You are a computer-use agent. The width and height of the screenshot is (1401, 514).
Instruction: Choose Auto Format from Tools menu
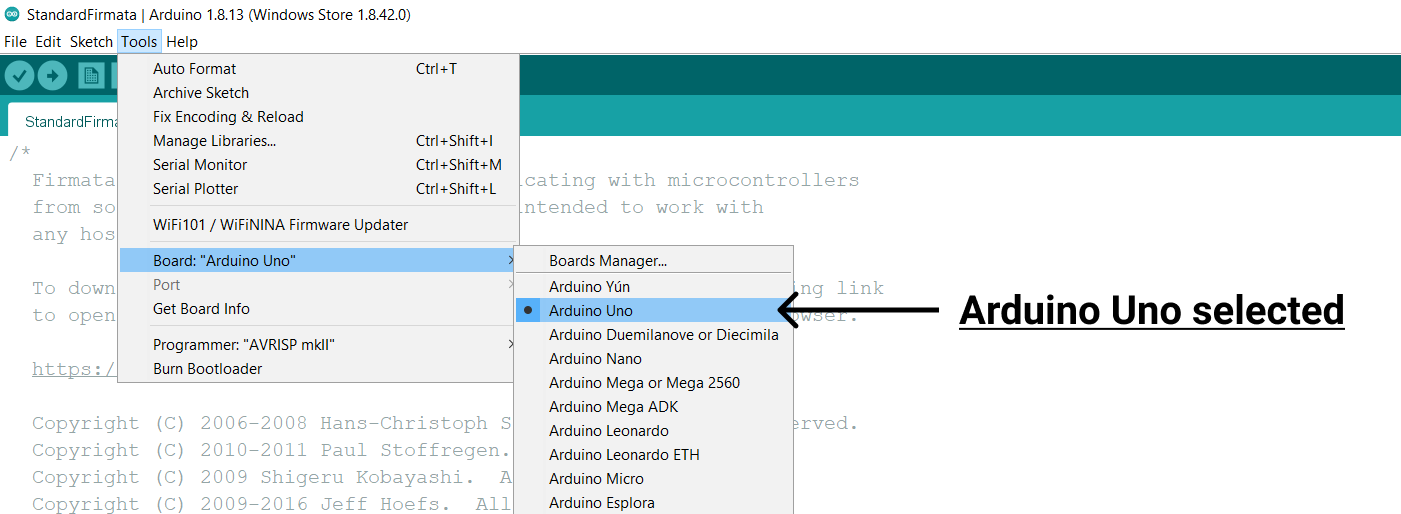coord(195,69)
